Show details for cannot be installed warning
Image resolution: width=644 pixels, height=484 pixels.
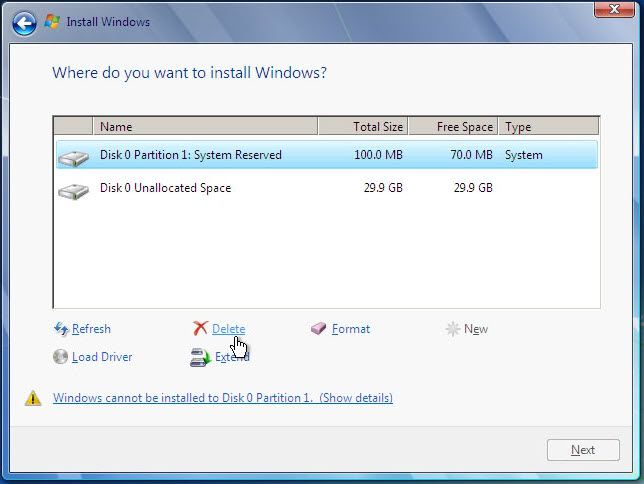[x=223, y=398]
